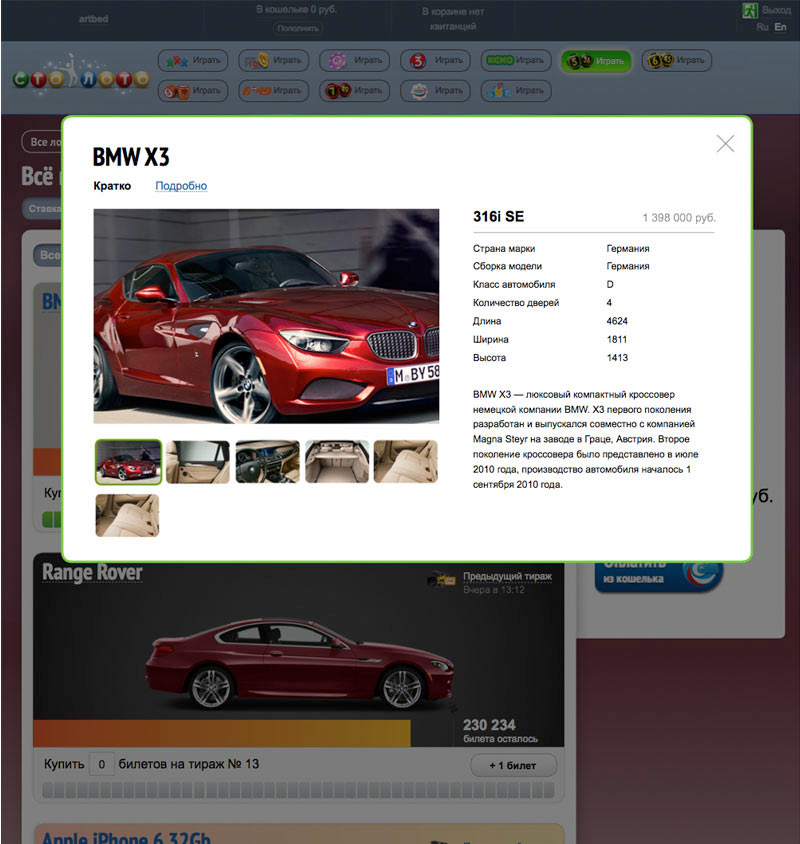The image size is (800, 844).
Task: Click Играть button with cake icon
Action: pyautogui.click(x=435, y=91)
